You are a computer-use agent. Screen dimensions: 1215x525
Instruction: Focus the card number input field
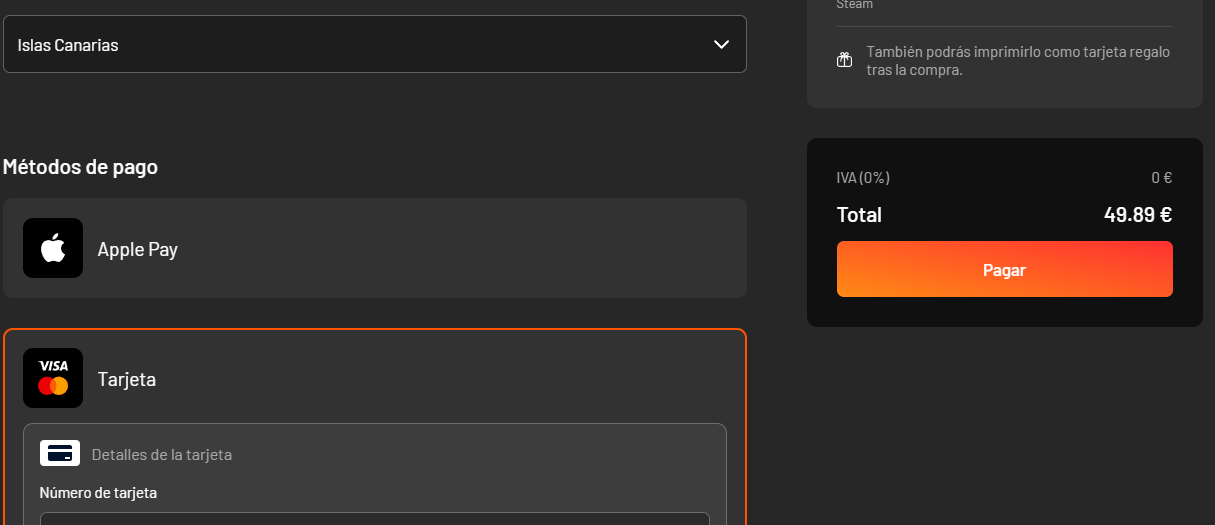tap(375, 518)
